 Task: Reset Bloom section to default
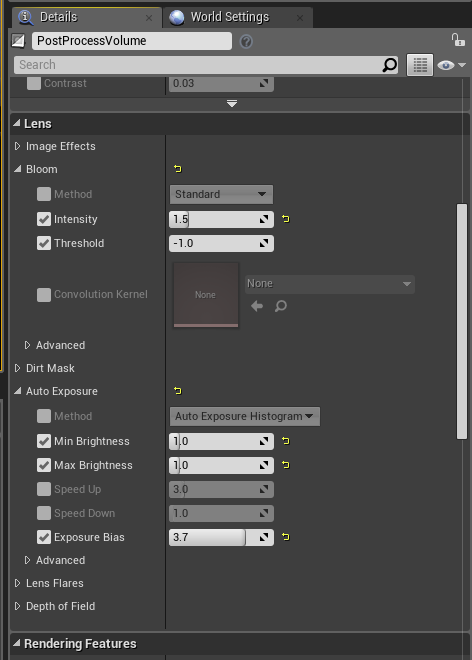tap(178, 169)
